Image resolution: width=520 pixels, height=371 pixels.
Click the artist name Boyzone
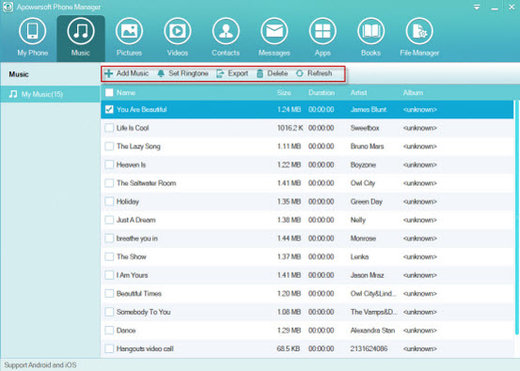pos(363,165)
